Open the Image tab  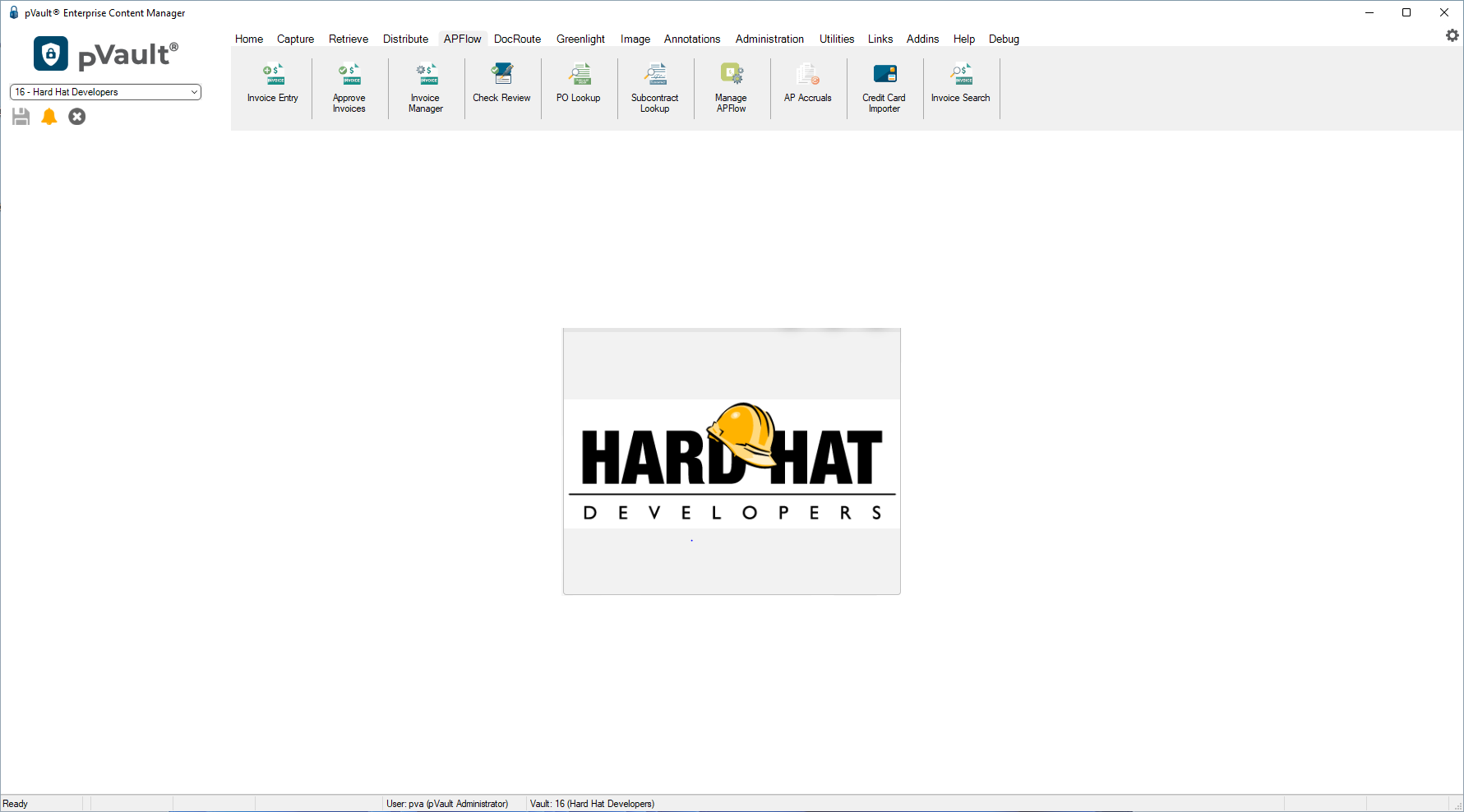click(x=635, y=39)
